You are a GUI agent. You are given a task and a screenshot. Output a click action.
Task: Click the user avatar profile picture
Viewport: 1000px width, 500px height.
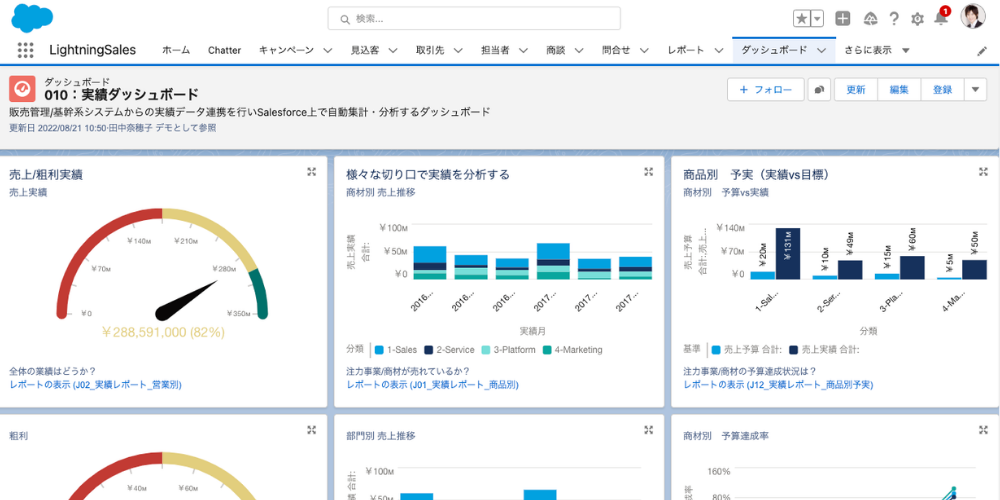[x=973, y=17]
